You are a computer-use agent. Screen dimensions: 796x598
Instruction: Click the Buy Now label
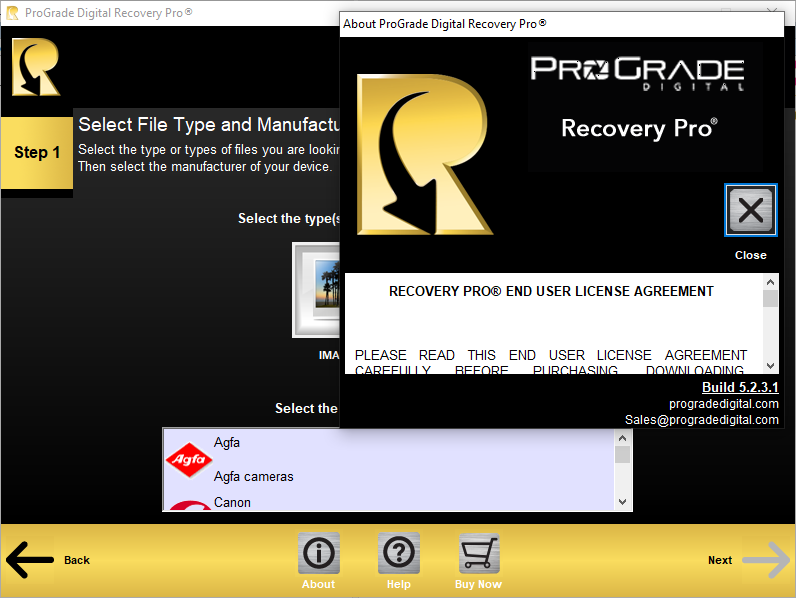click(x=478, y=584)
